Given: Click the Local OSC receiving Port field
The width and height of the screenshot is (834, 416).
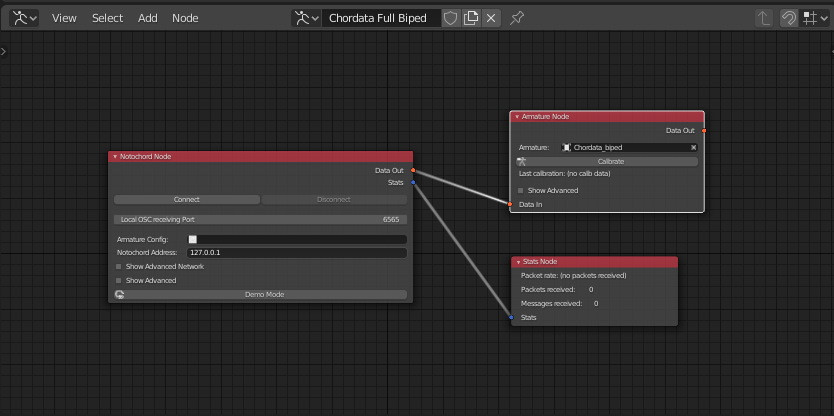Looking at the screenshot, I should [x=260, y=219].
